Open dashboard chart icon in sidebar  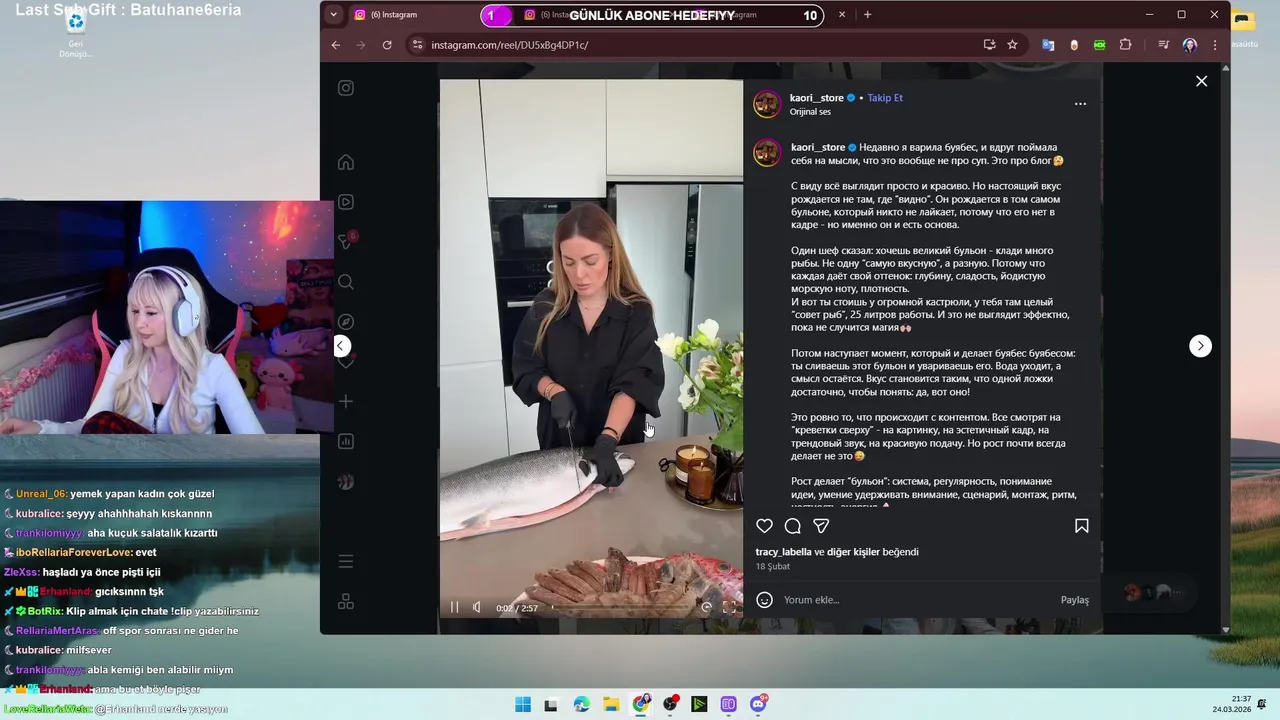point(346,441)
